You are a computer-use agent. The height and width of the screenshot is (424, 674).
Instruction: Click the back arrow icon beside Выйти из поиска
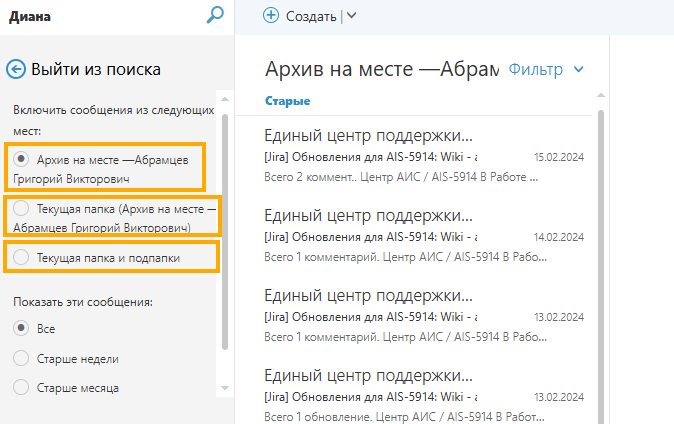[16, 69]
